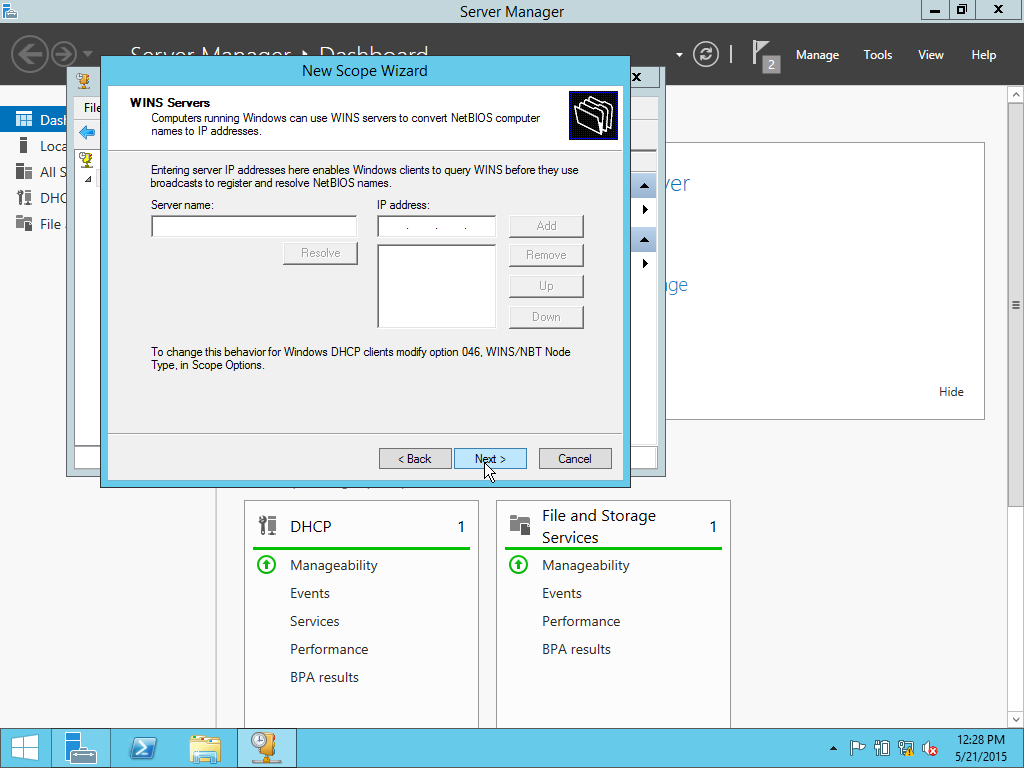Click the upper right-pointing actions arrow
This screenshot has height=768, width=1024.
(x=645, y=210)
